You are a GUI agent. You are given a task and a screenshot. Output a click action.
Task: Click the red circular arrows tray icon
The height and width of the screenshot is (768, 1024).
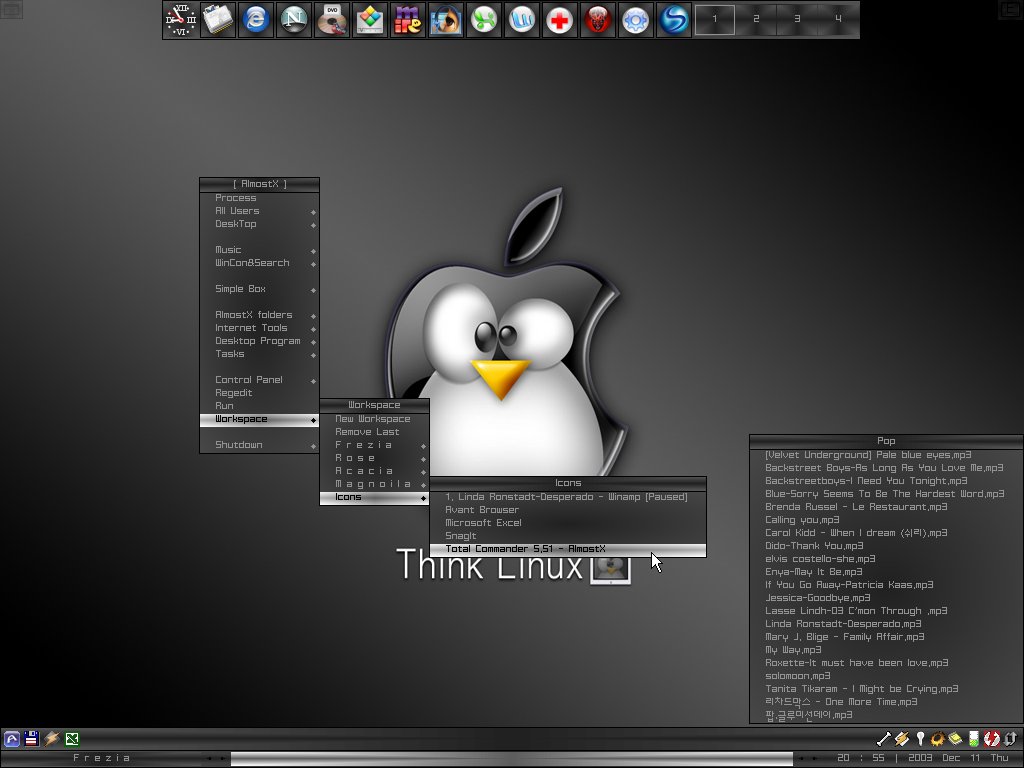point(991,739)
